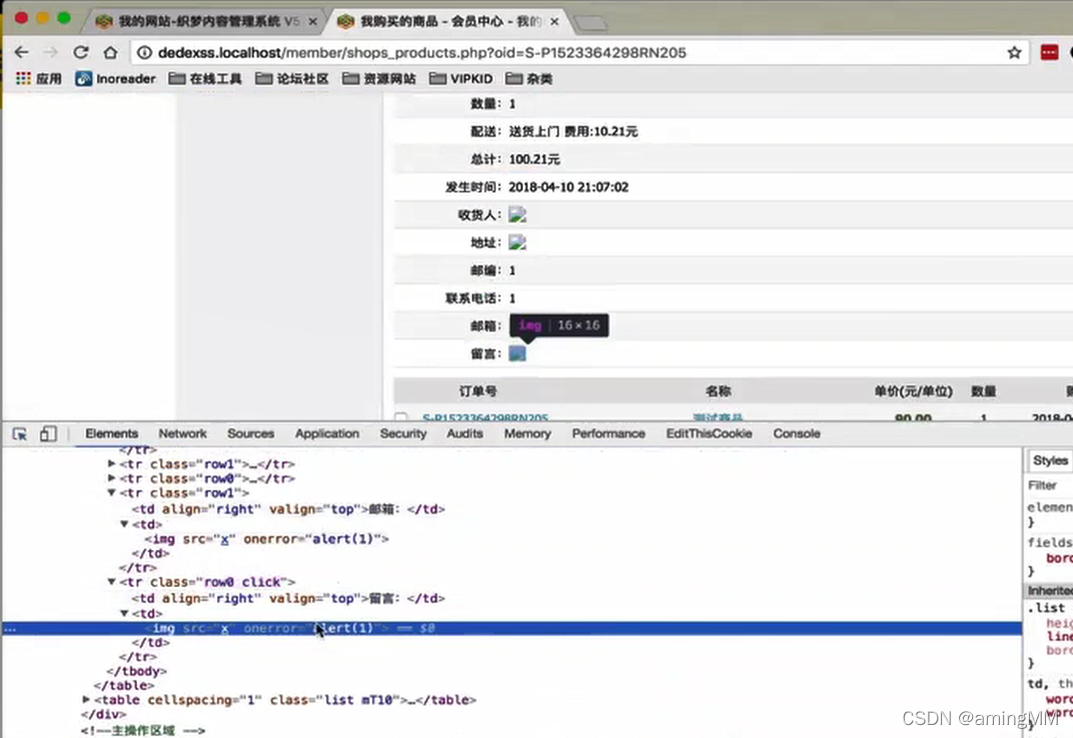Click the red extension icon

1049,52
